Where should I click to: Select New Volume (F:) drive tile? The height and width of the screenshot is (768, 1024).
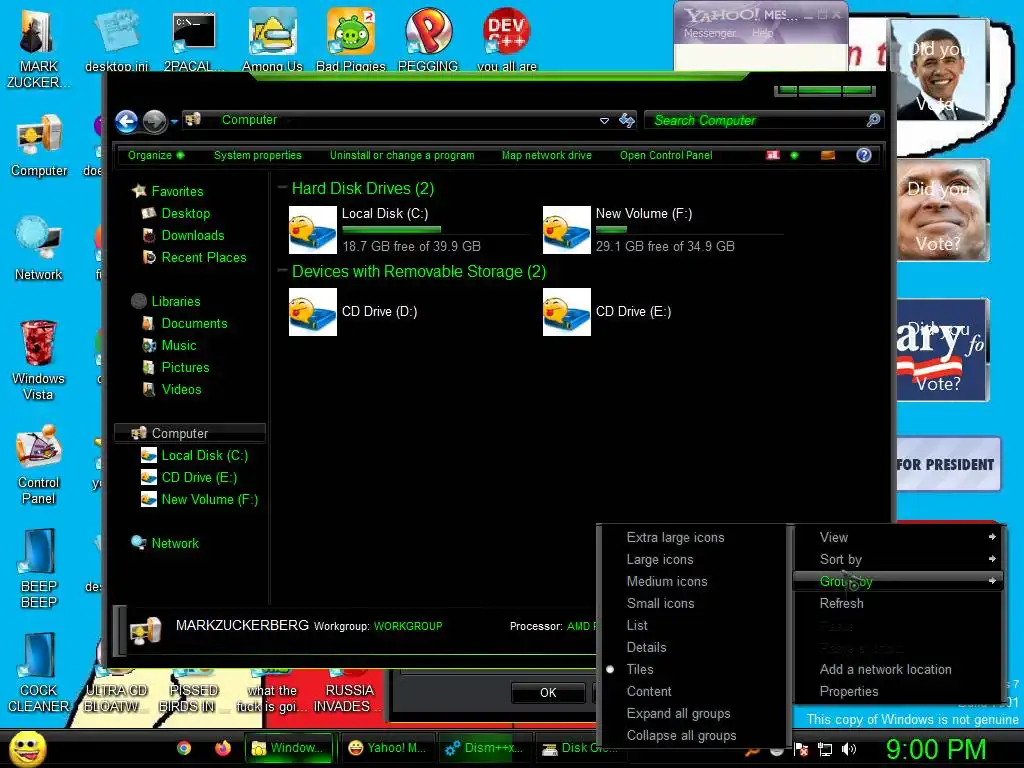coord(662,230)
